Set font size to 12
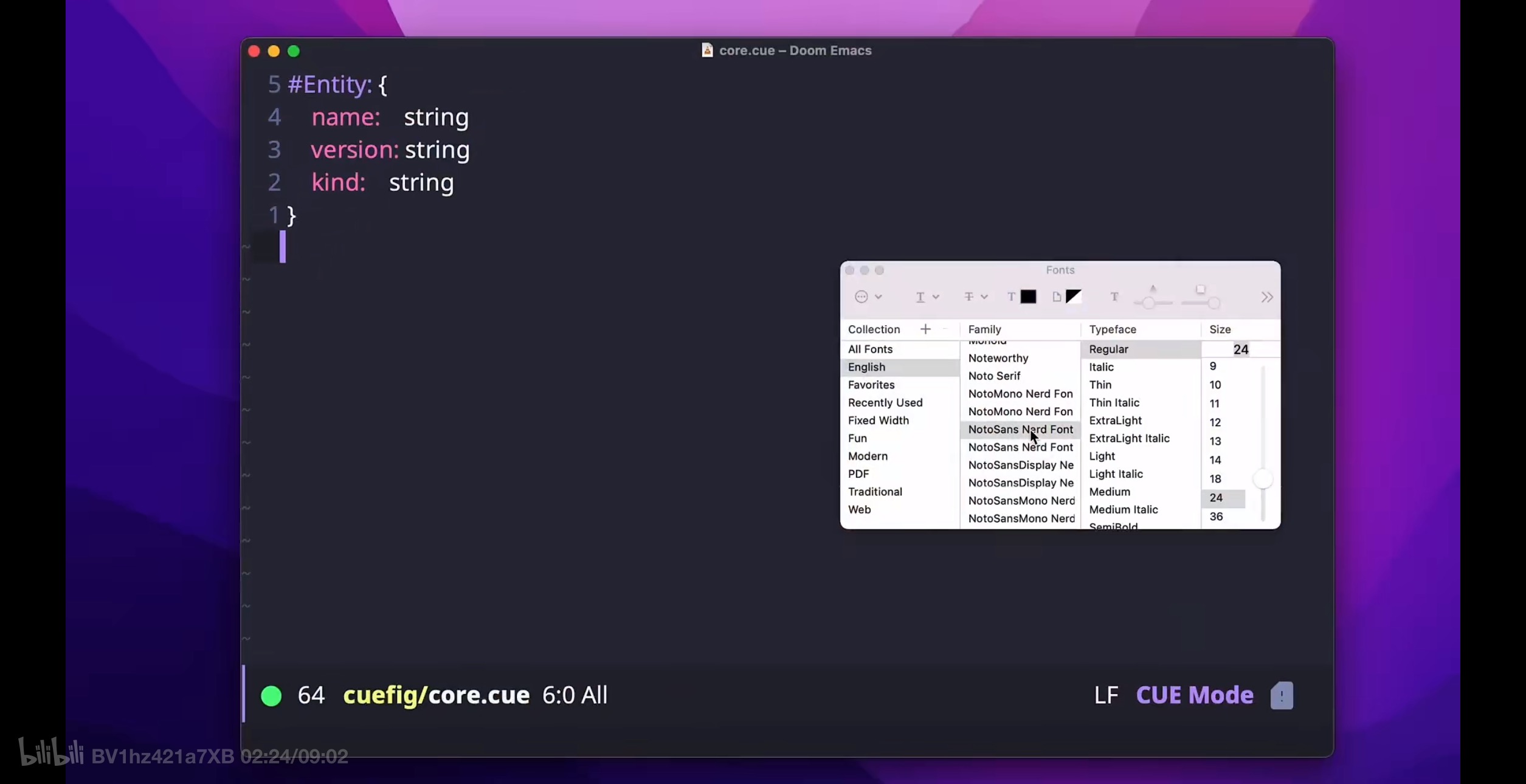 (x=1223, y=422)
